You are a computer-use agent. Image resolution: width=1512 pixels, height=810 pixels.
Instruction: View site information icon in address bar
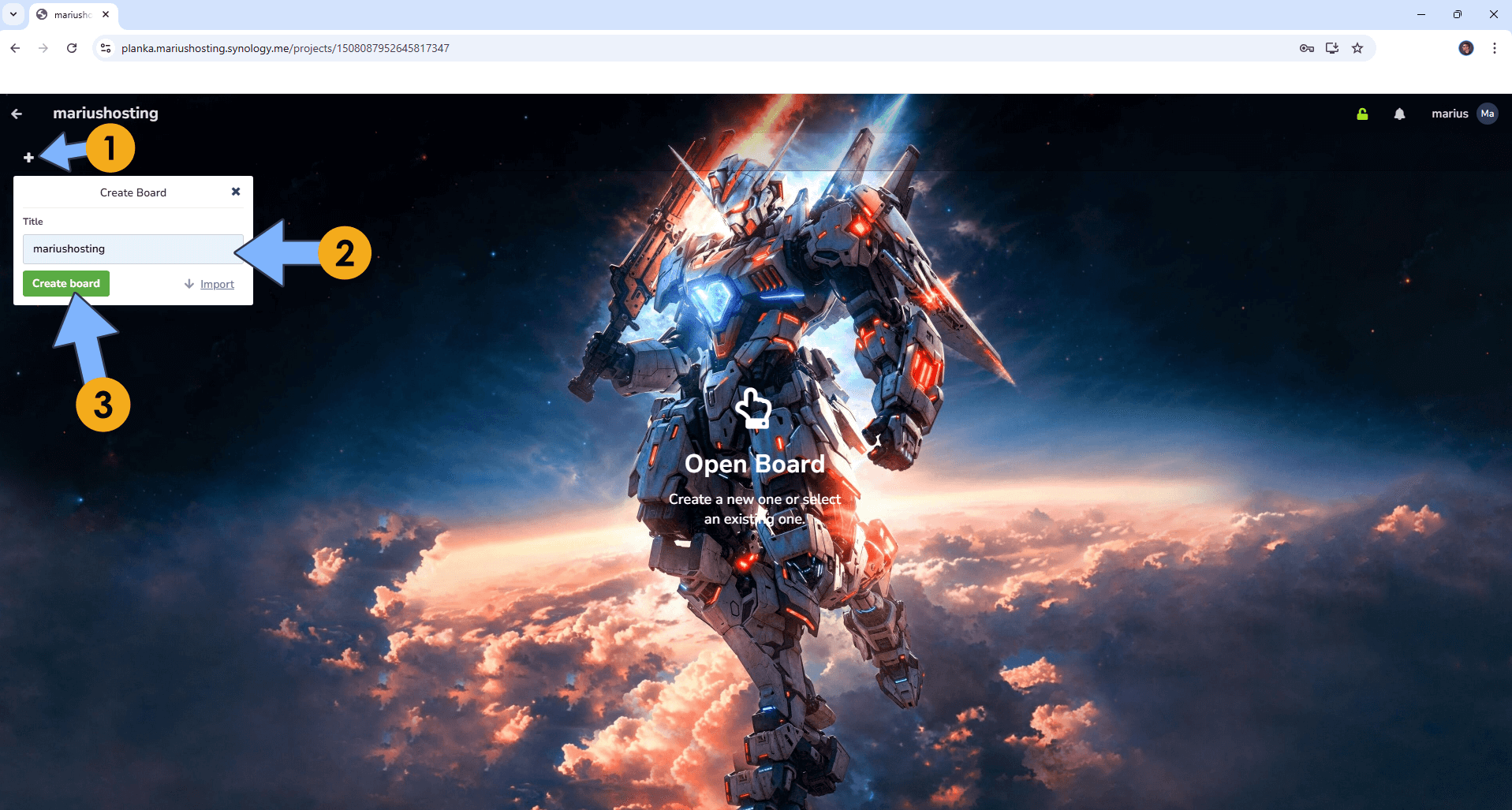(106, 48)
